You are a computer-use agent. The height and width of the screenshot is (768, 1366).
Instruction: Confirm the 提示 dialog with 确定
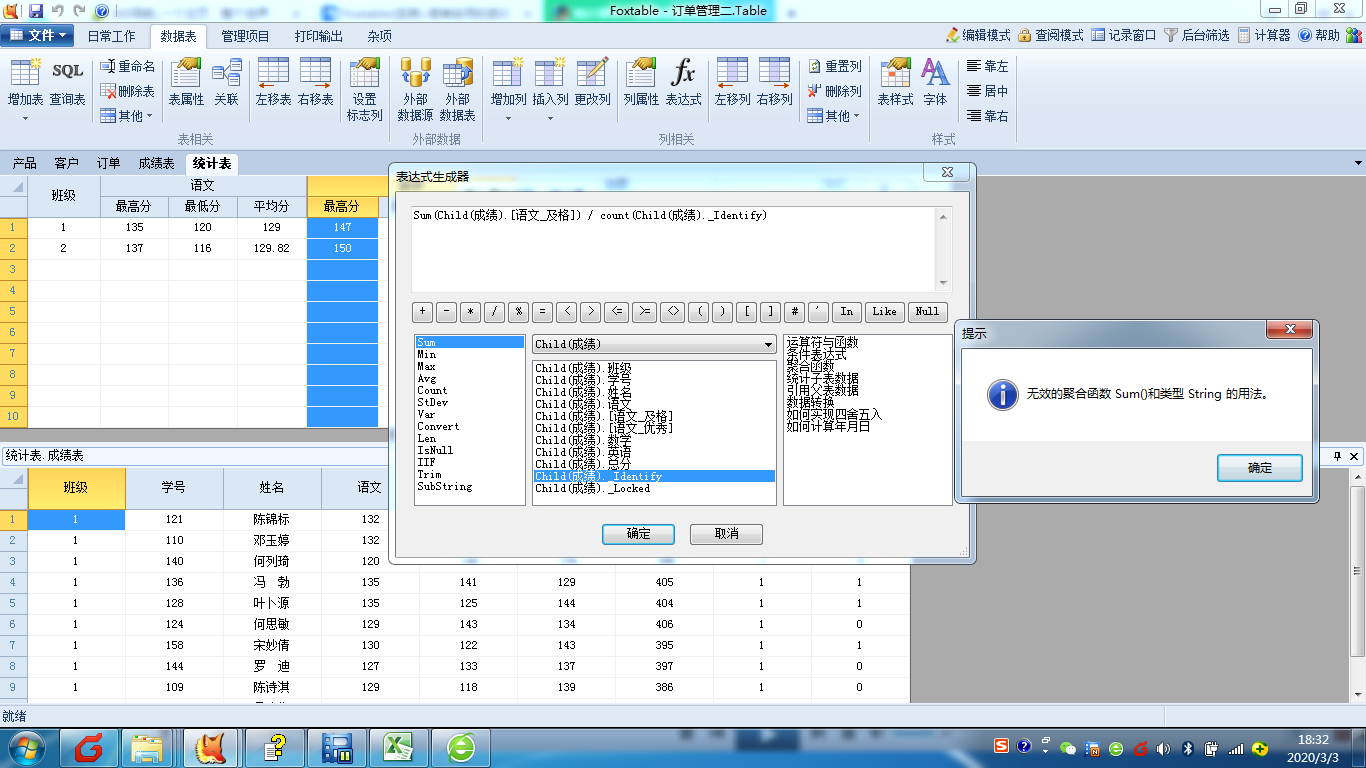pos(1260,468)
